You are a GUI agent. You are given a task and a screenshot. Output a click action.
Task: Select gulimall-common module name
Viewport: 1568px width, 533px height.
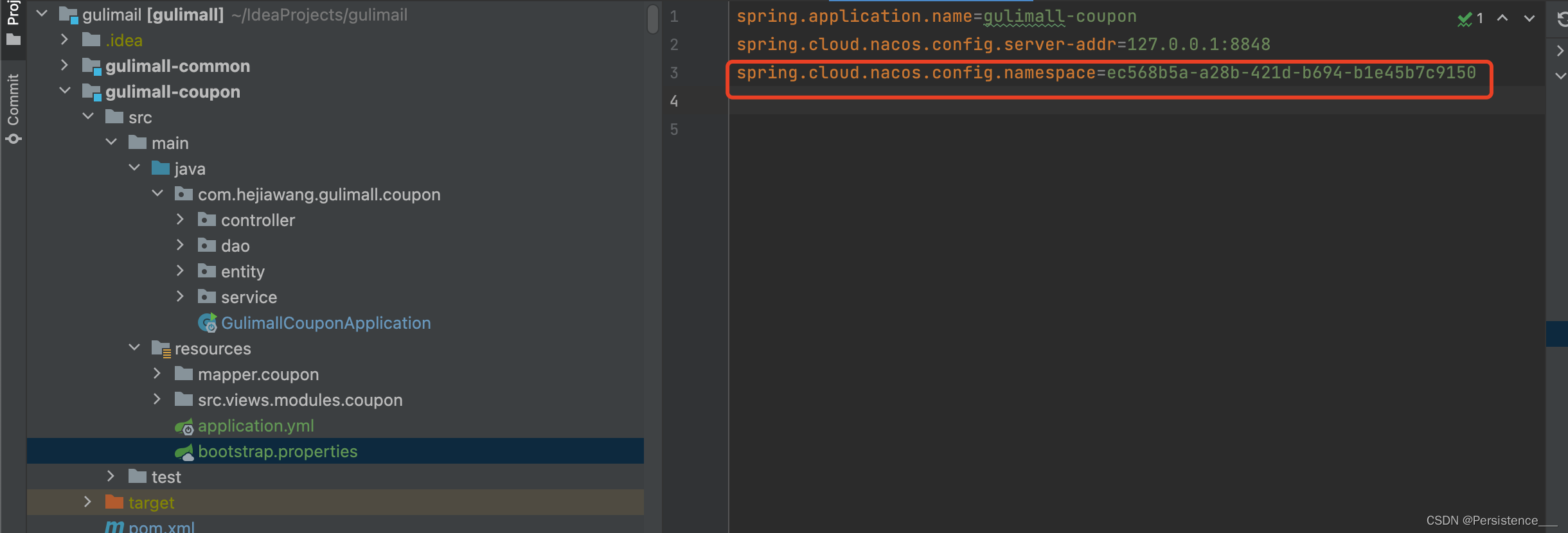(177, 66)
